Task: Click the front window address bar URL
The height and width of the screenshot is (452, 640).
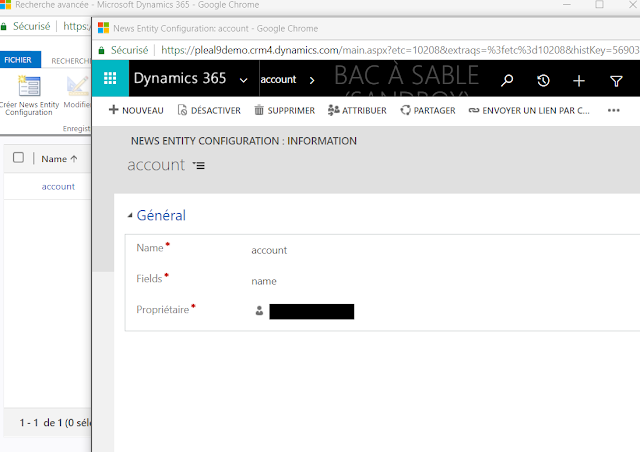Action: pyautogui.click(x=400, y=50)
